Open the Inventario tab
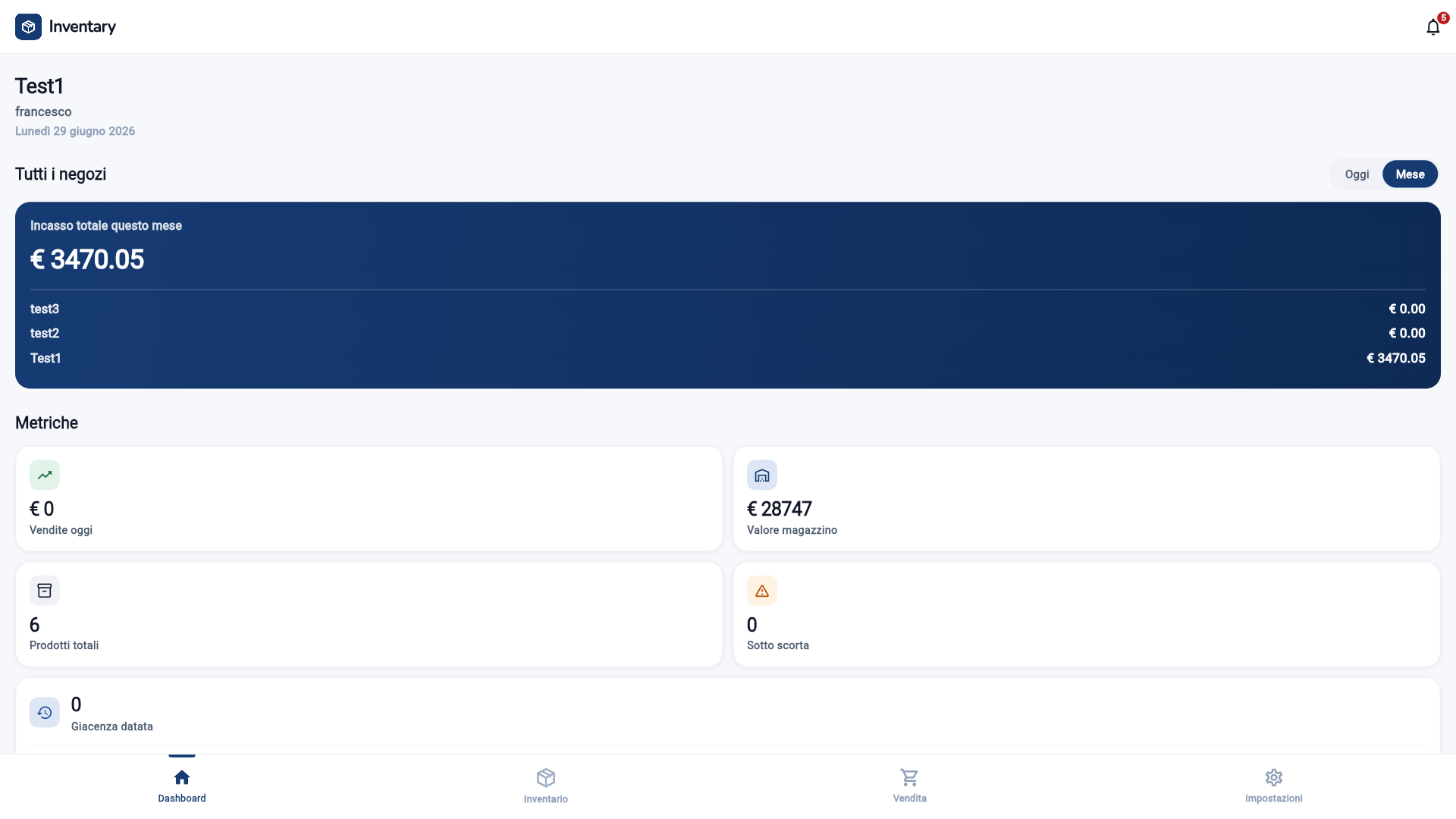1456x819 pixels. coord(546,786)
